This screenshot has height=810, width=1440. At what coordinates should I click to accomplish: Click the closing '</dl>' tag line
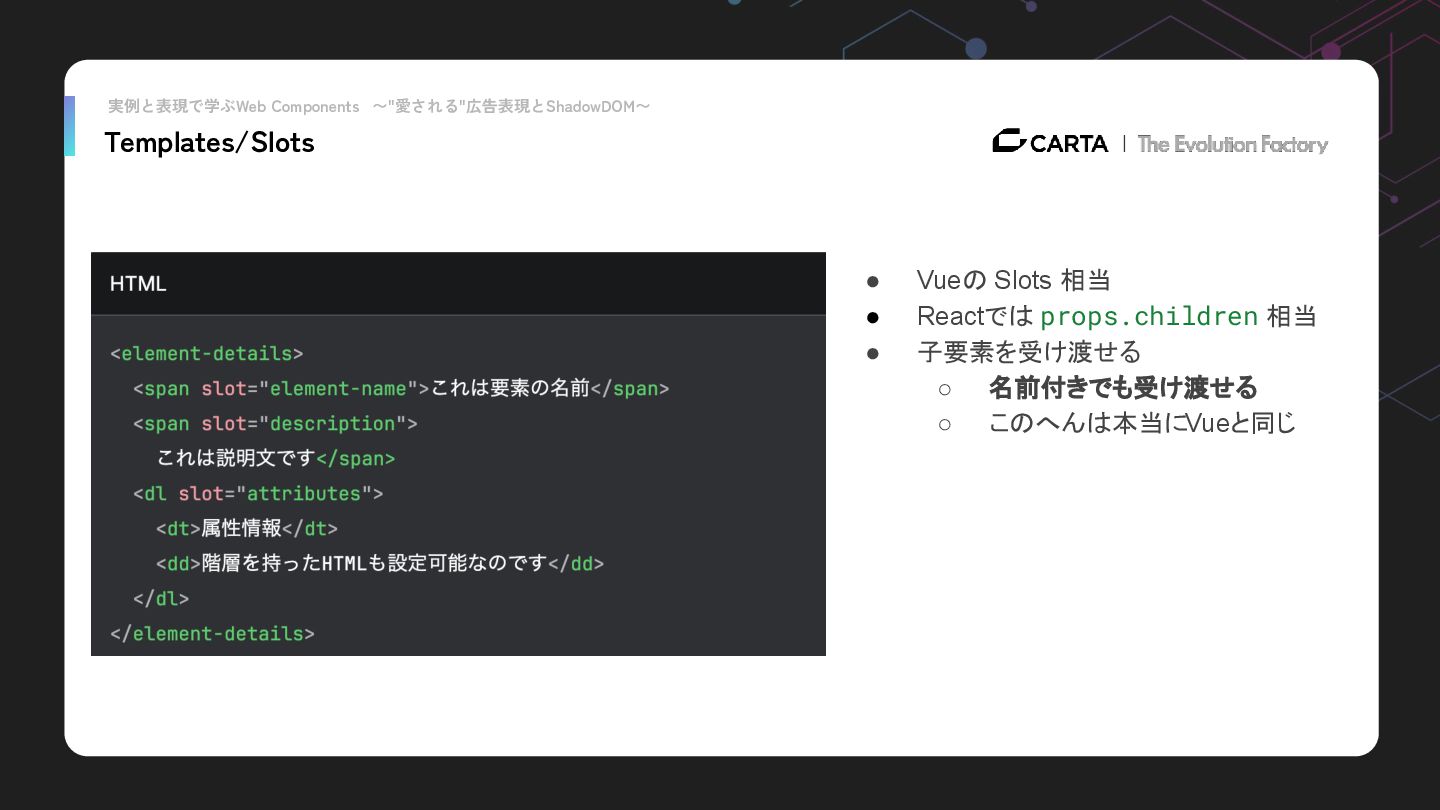click(x=161, y=599)
